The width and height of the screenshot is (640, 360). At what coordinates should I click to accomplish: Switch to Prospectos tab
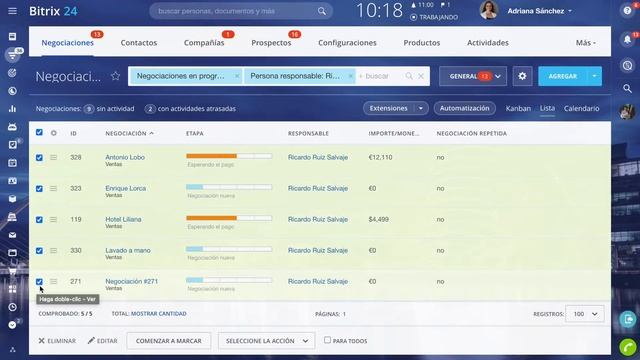[271, 42]
